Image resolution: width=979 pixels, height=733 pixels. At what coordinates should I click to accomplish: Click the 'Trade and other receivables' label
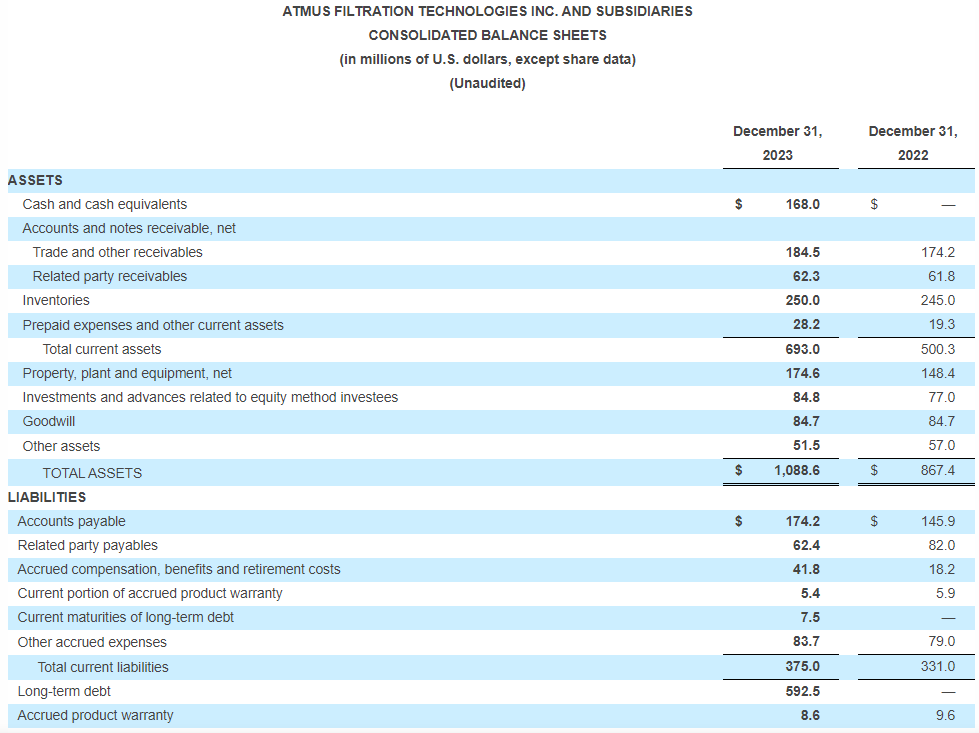coord(117,252)
